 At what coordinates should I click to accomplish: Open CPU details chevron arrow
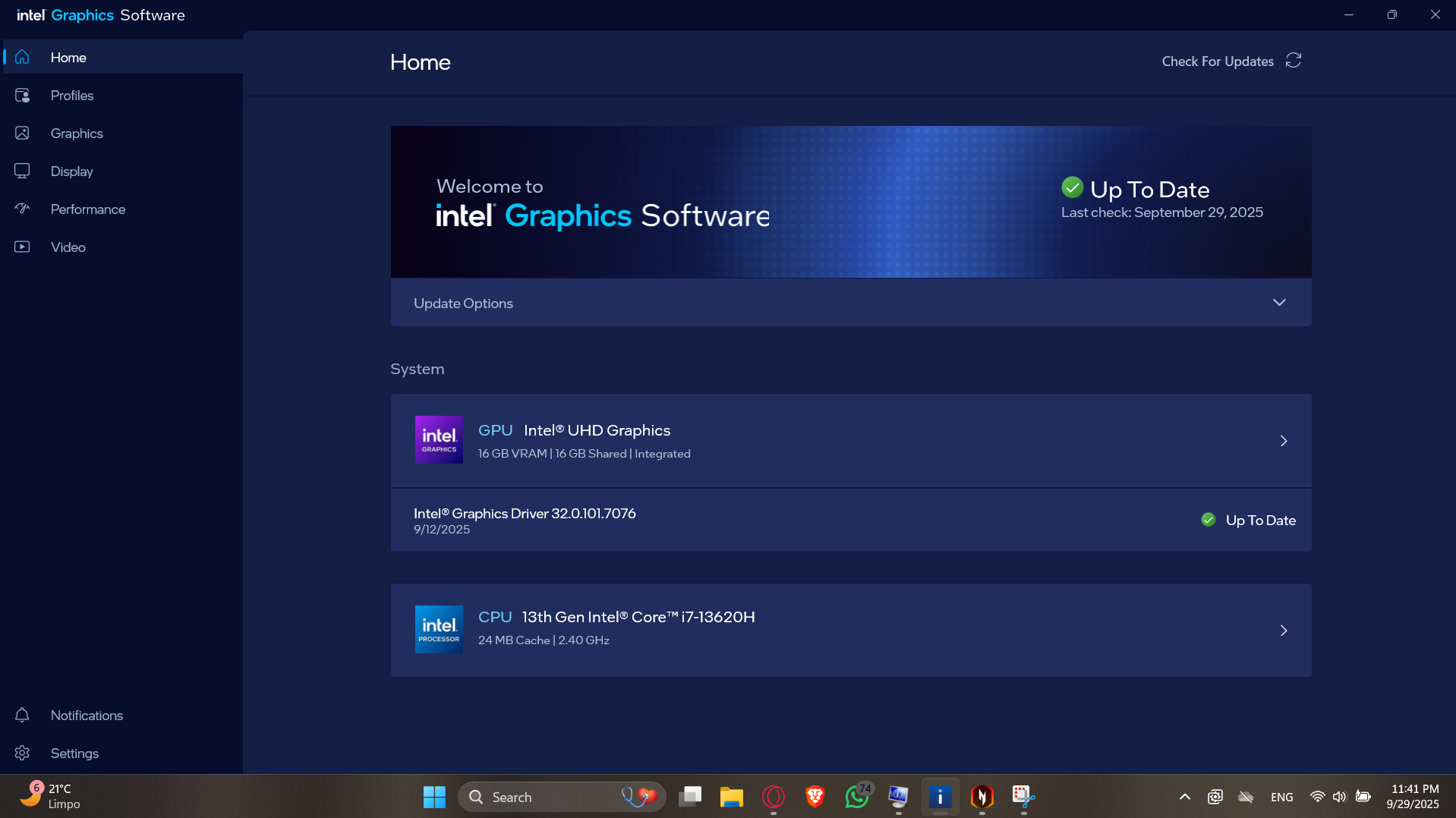1284,631
